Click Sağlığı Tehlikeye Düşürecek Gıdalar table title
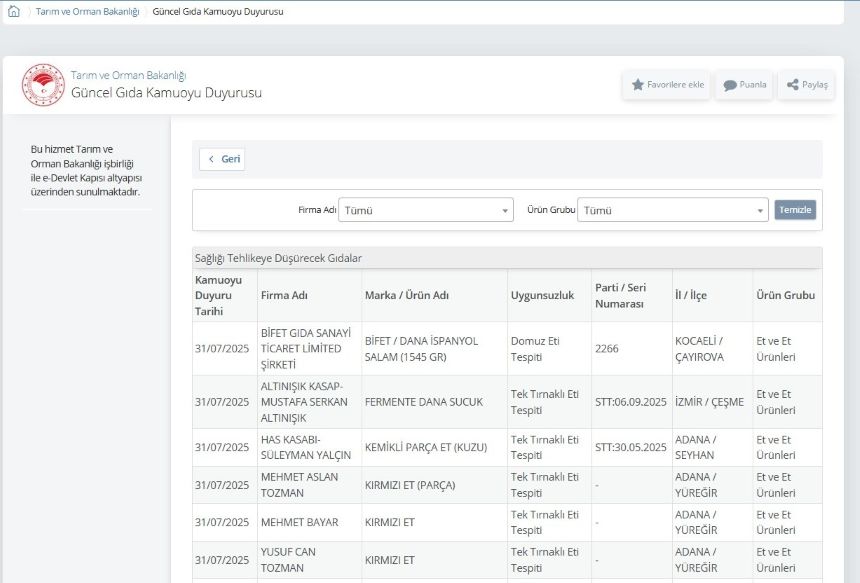 [x=278, y=258]
